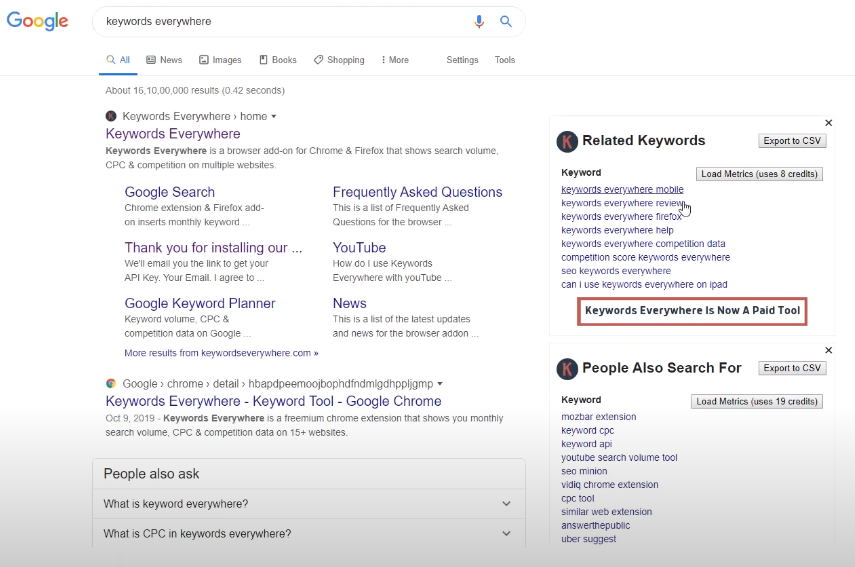The width and height of the screenshot is (855, 567).
Task: Open the Books search tab
Action: 278,60
